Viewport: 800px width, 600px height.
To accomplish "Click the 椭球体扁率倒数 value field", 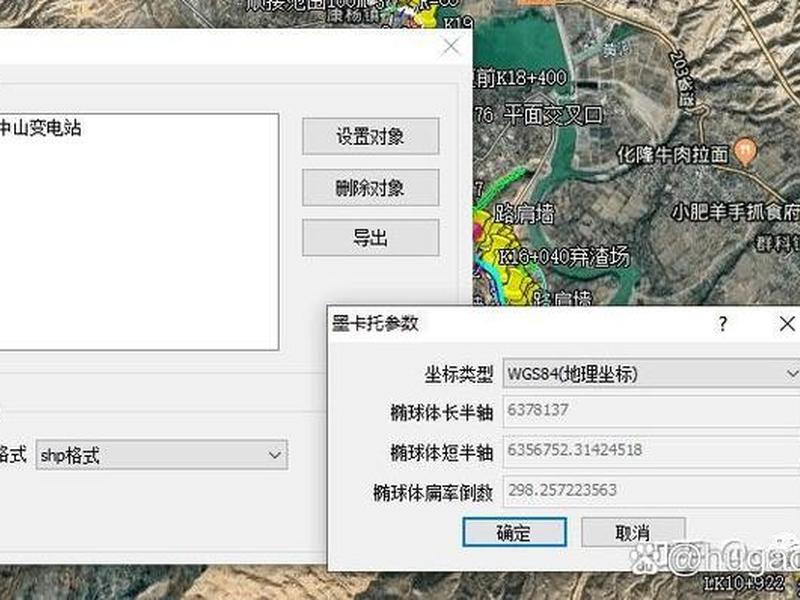I will pyautogui.click(x=651, y=491).
